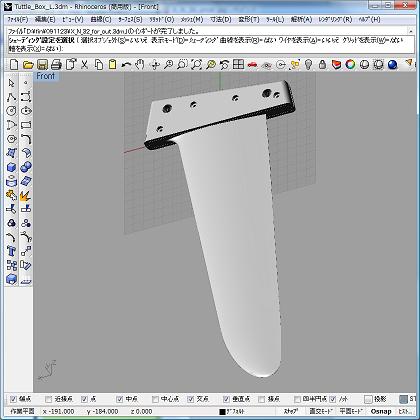Toggle the first Osnap checkbox (端点)
Image resolution: width=420 pixels, height=420 pixels.
tap(13, 399)
